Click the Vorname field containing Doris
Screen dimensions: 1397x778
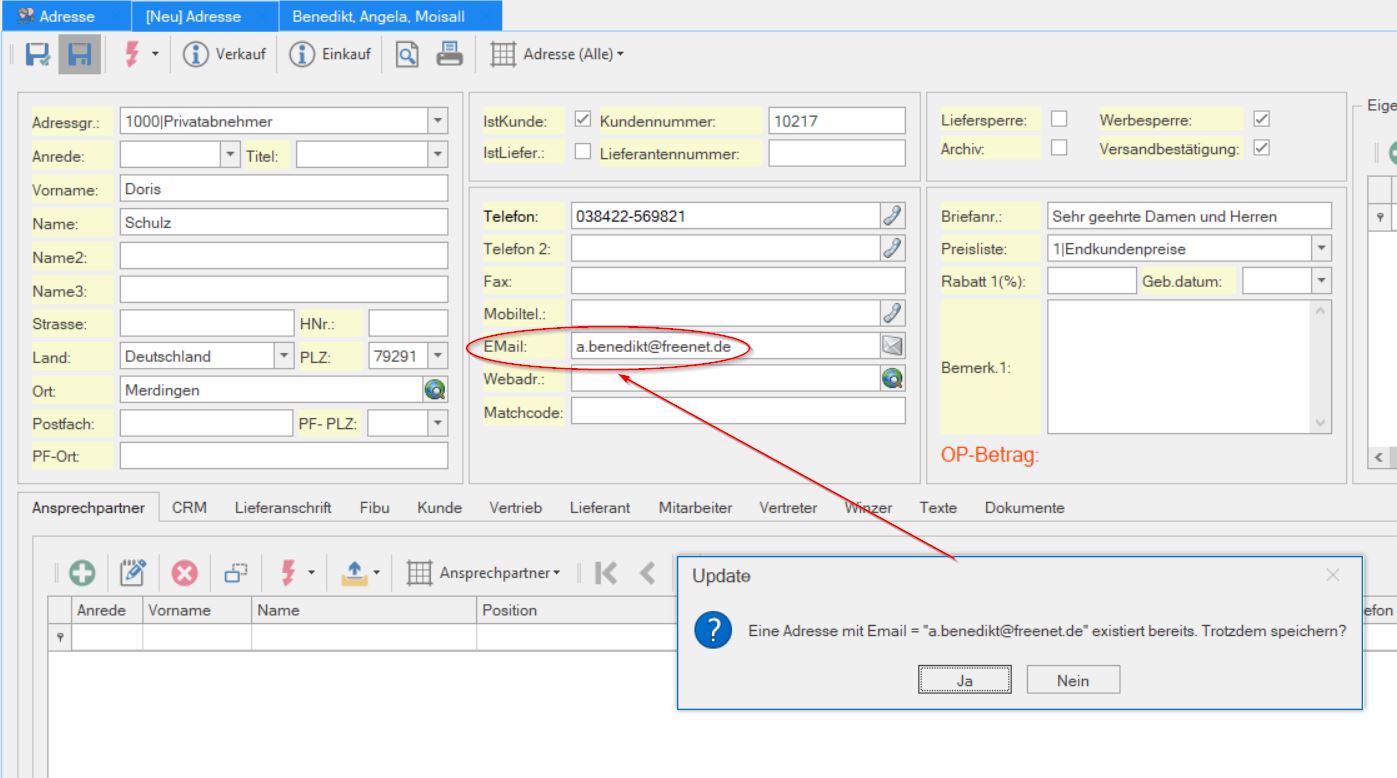(x=284, y=188)
